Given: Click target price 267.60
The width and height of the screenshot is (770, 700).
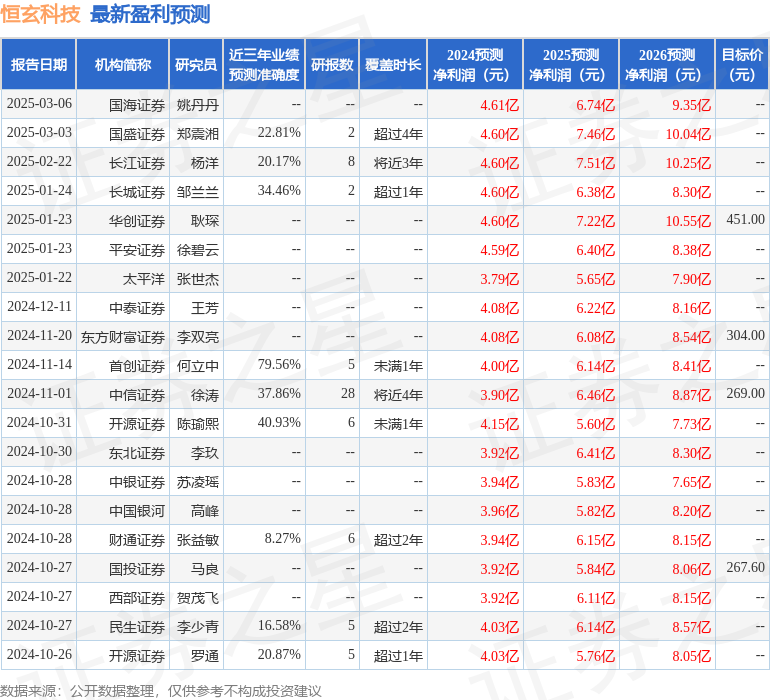Looking at the screenshot, I should (745, 568).
